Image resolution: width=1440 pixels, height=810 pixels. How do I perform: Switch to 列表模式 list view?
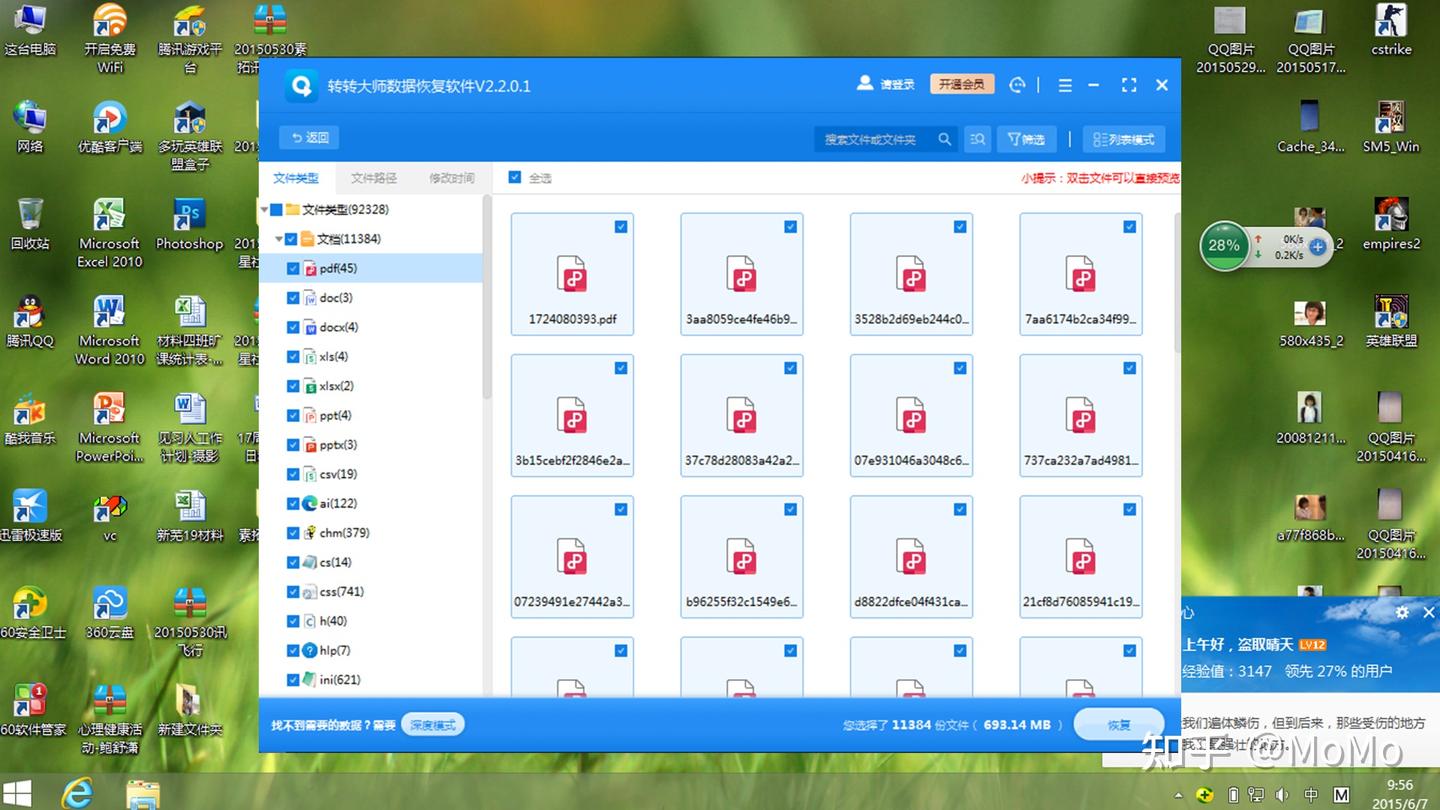[x=1124, y=139]
